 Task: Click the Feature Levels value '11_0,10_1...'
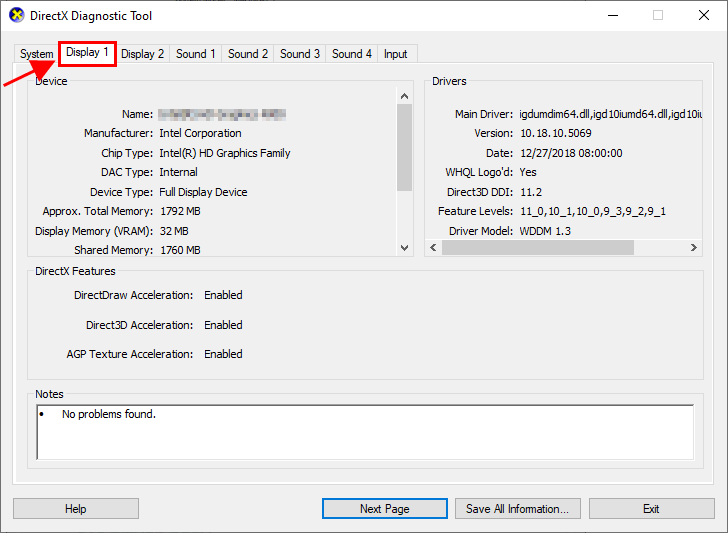(593, 211)
